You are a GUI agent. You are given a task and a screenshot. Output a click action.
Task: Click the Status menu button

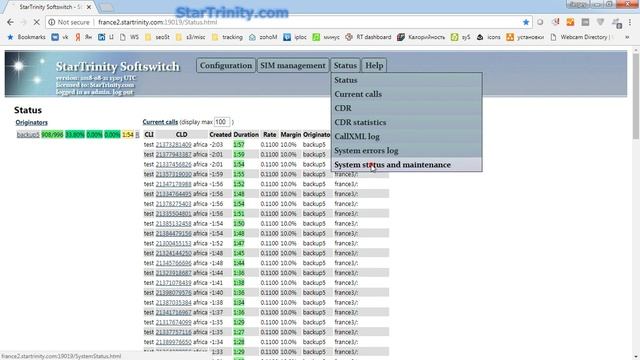pyautogui.click(x=345, y=65)
